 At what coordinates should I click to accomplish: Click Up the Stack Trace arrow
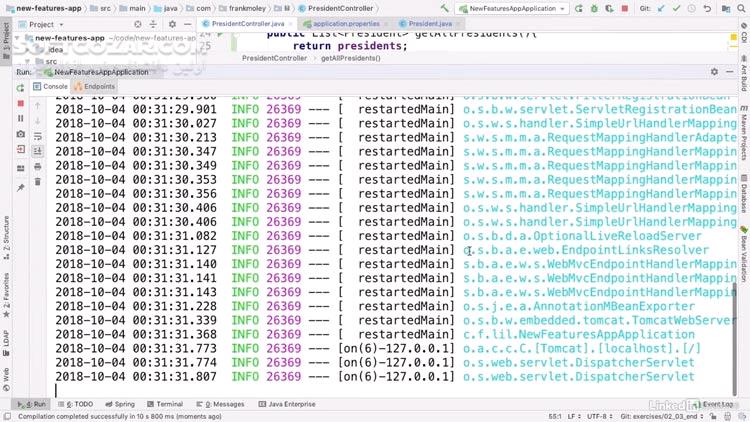tap(38, 106)
